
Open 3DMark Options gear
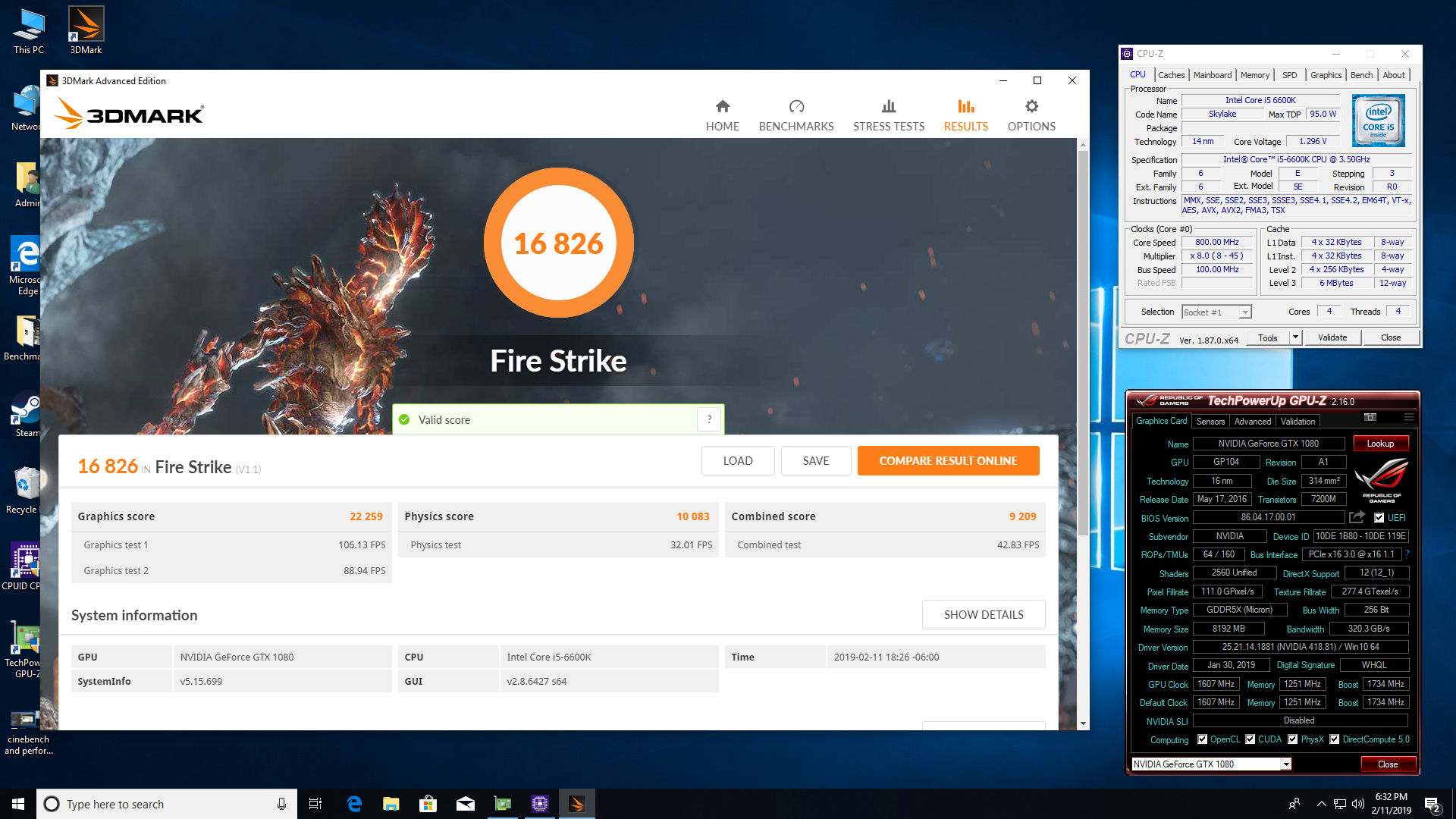1031,107
